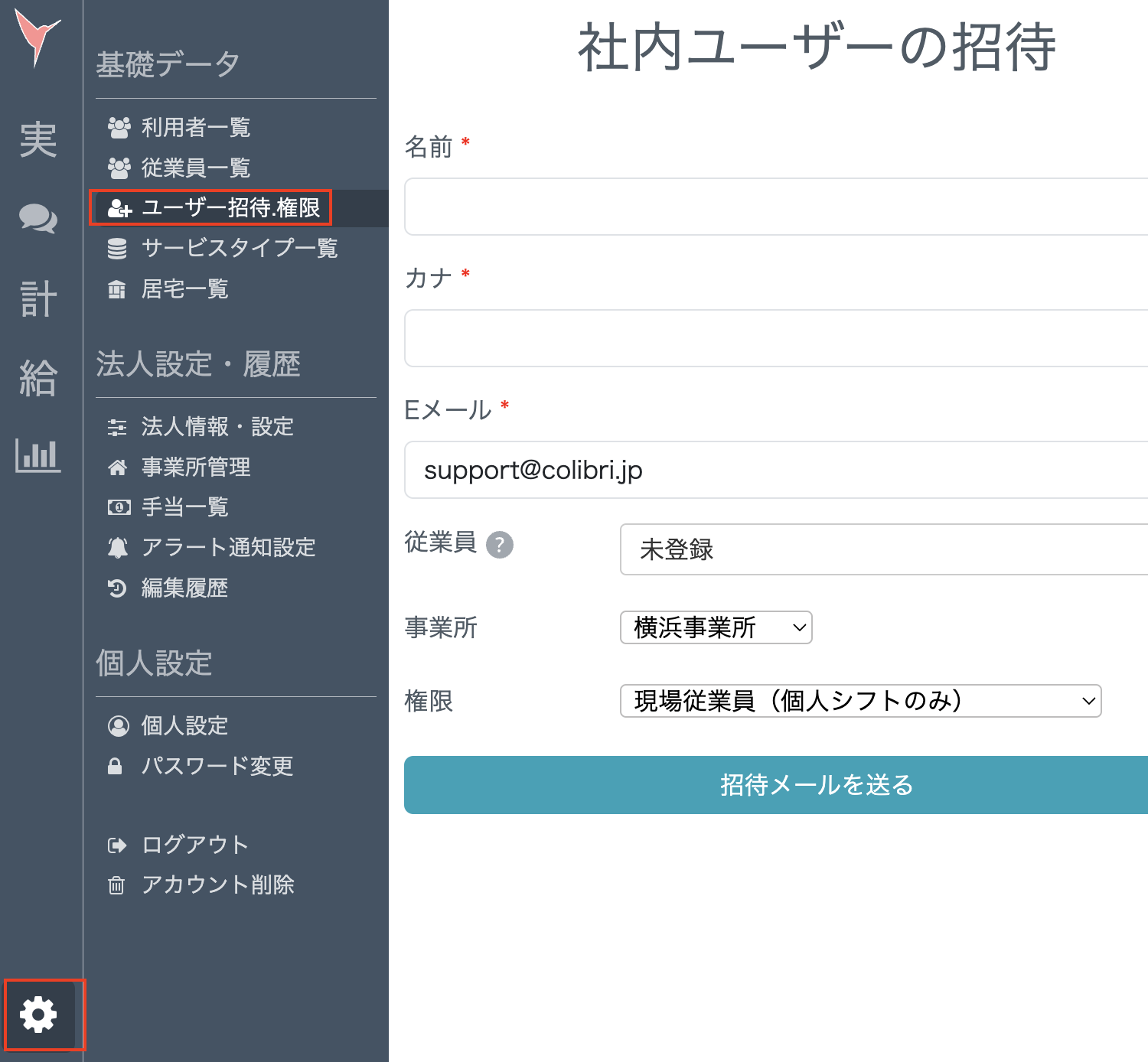1148x1062 pixels.
Task: Click ログアウト to sign out
Action: coord(193,845)
